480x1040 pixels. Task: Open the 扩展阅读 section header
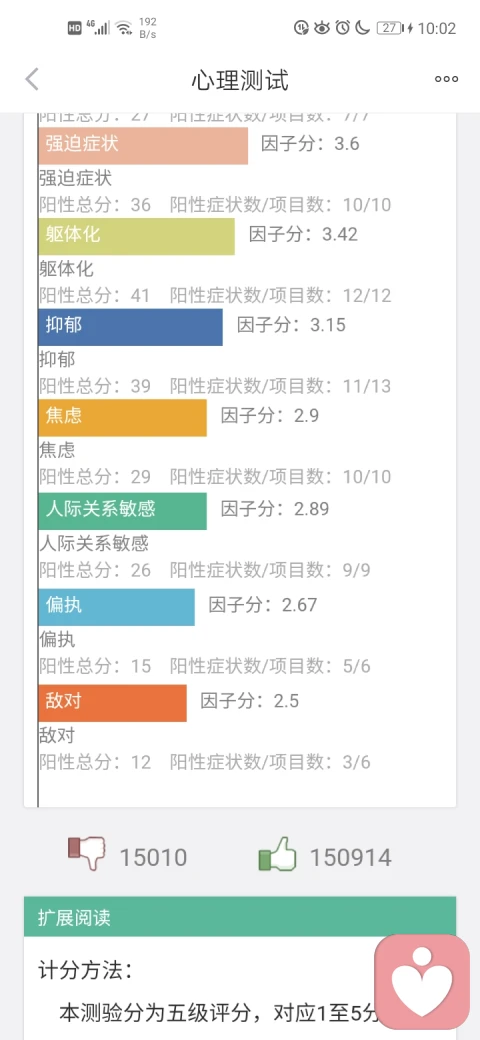240,917
